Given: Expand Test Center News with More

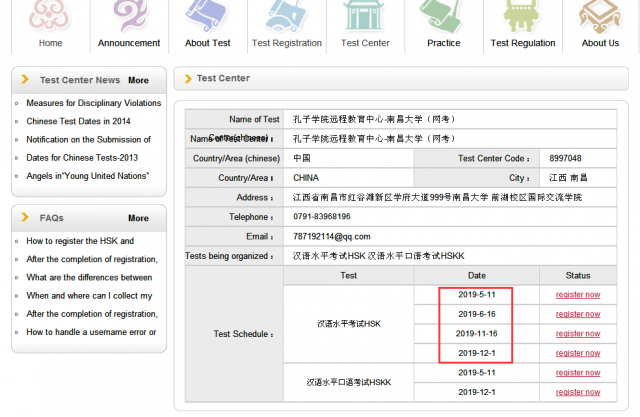Looking at the screenshot, I should tap(138, 80).
